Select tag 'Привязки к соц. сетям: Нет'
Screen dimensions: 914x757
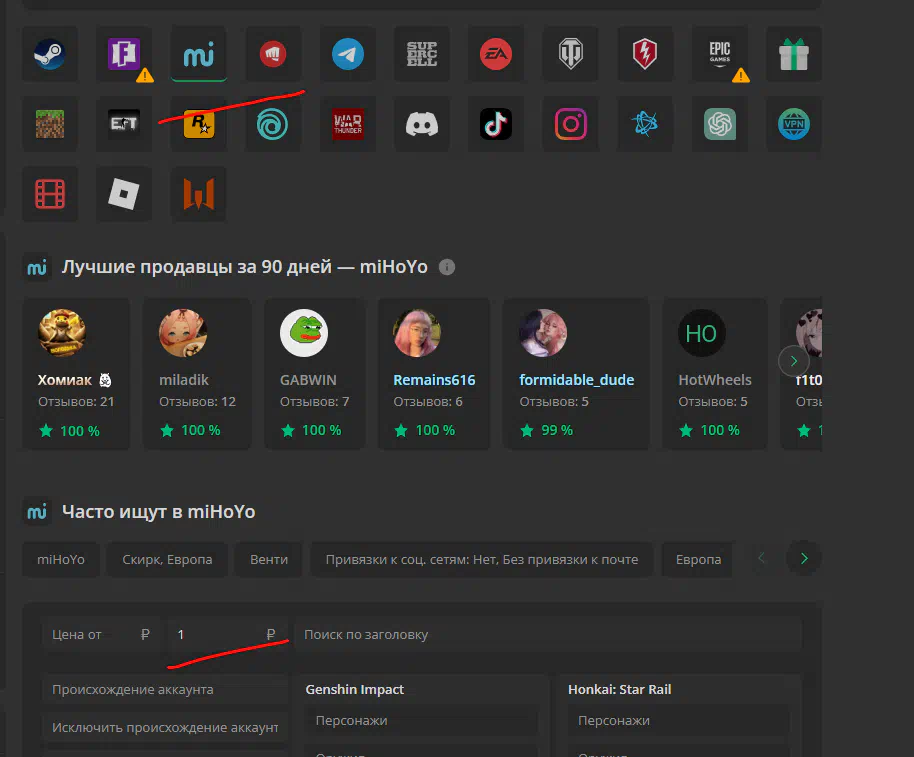pos(481,559)
